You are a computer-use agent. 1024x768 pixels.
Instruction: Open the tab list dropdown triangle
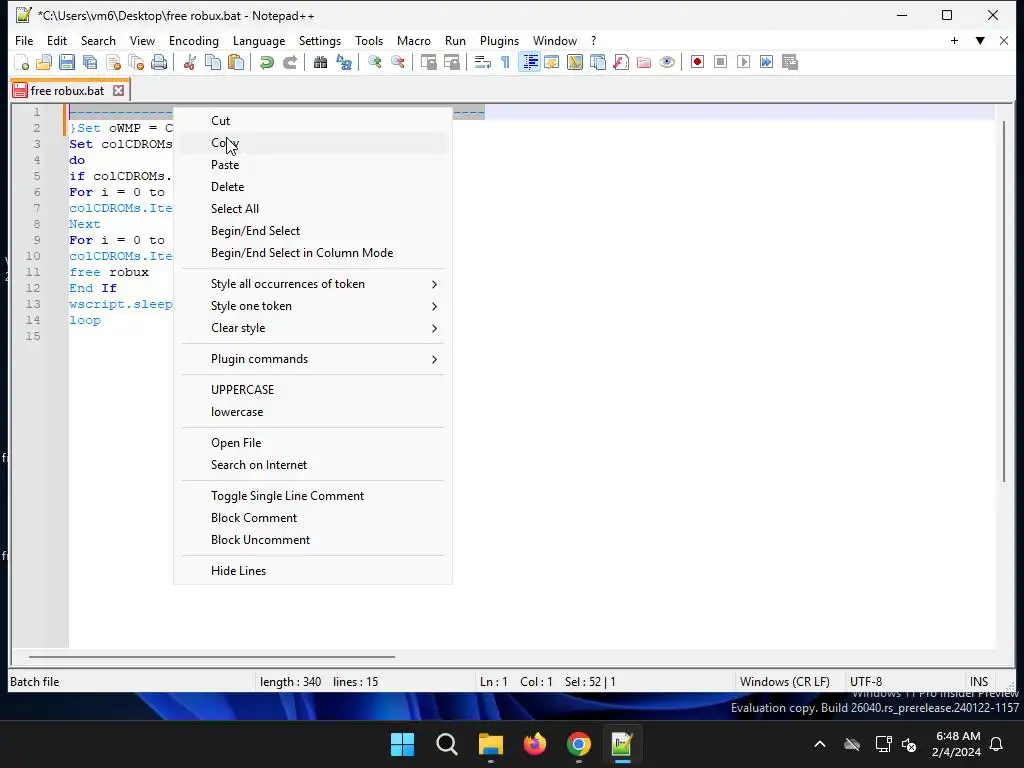click(980, 40)
